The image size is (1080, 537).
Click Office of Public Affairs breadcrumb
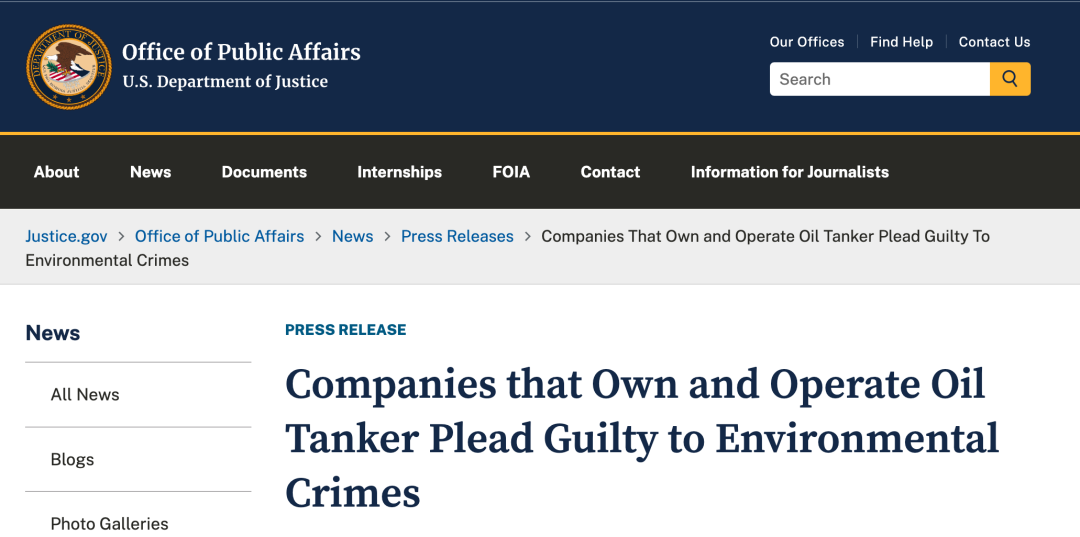pos(219,236)
